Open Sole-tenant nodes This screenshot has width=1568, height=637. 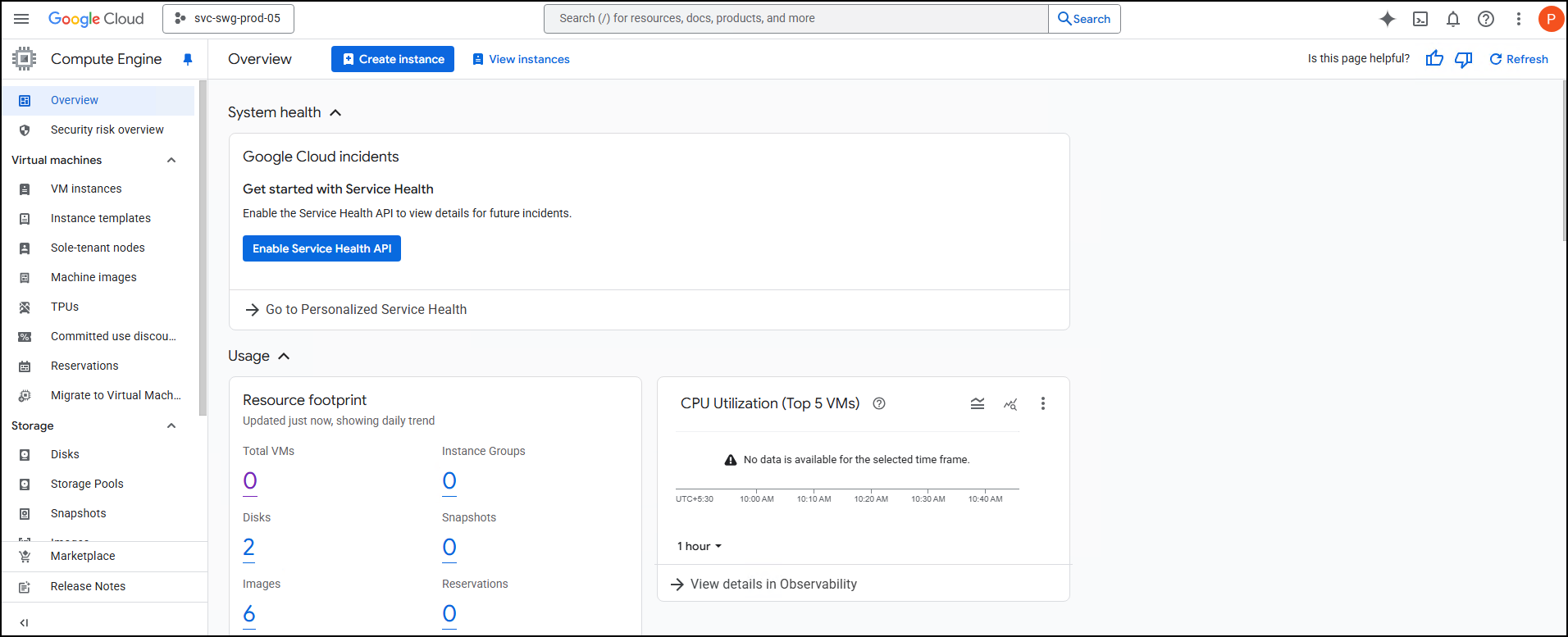tap(98, 248)
